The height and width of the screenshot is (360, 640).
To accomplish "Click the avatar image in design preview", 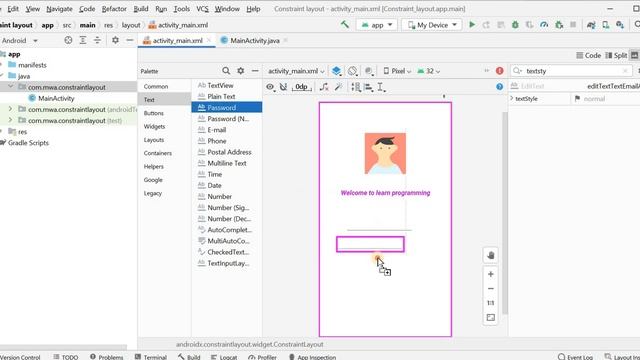I will 385,153.
